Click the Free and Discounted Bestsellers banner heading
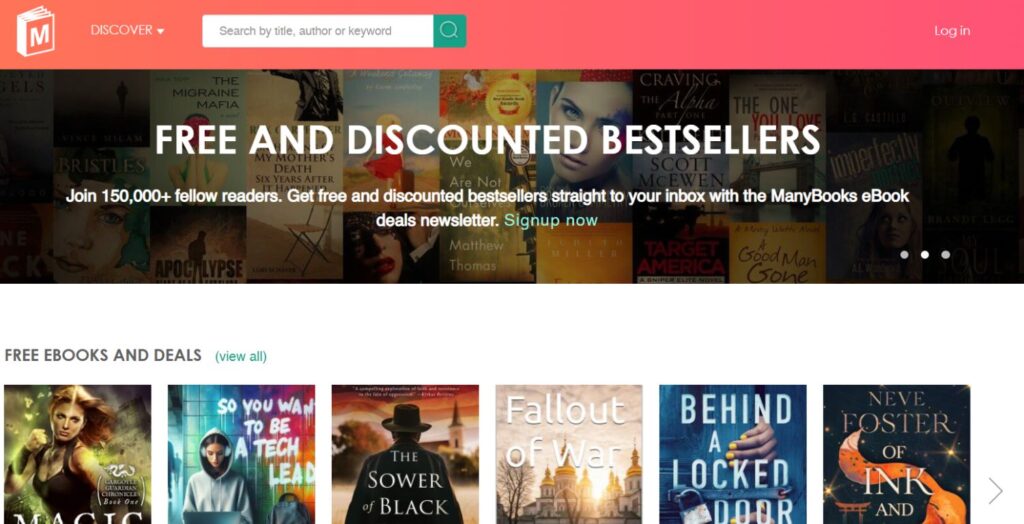Viewport: 1024px width, 524px height. point(487,139)
